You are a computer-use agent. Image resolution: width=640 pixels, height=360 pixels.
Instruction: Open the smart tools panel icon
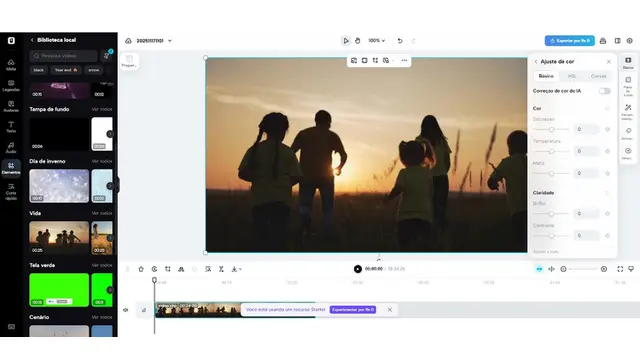click(x=628, y=111)
